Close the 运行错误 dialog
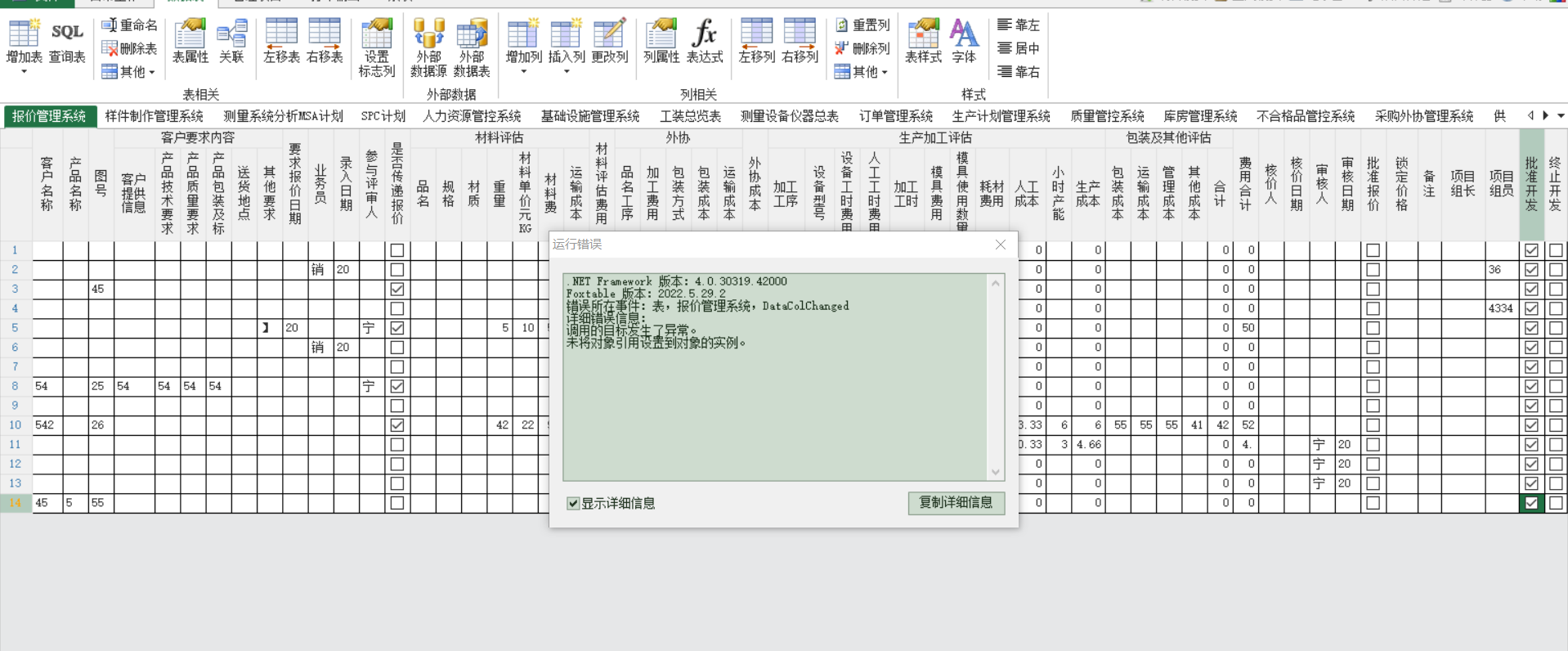The height and width of the screenshot is (651, 1568). [x=1000, y=245]
